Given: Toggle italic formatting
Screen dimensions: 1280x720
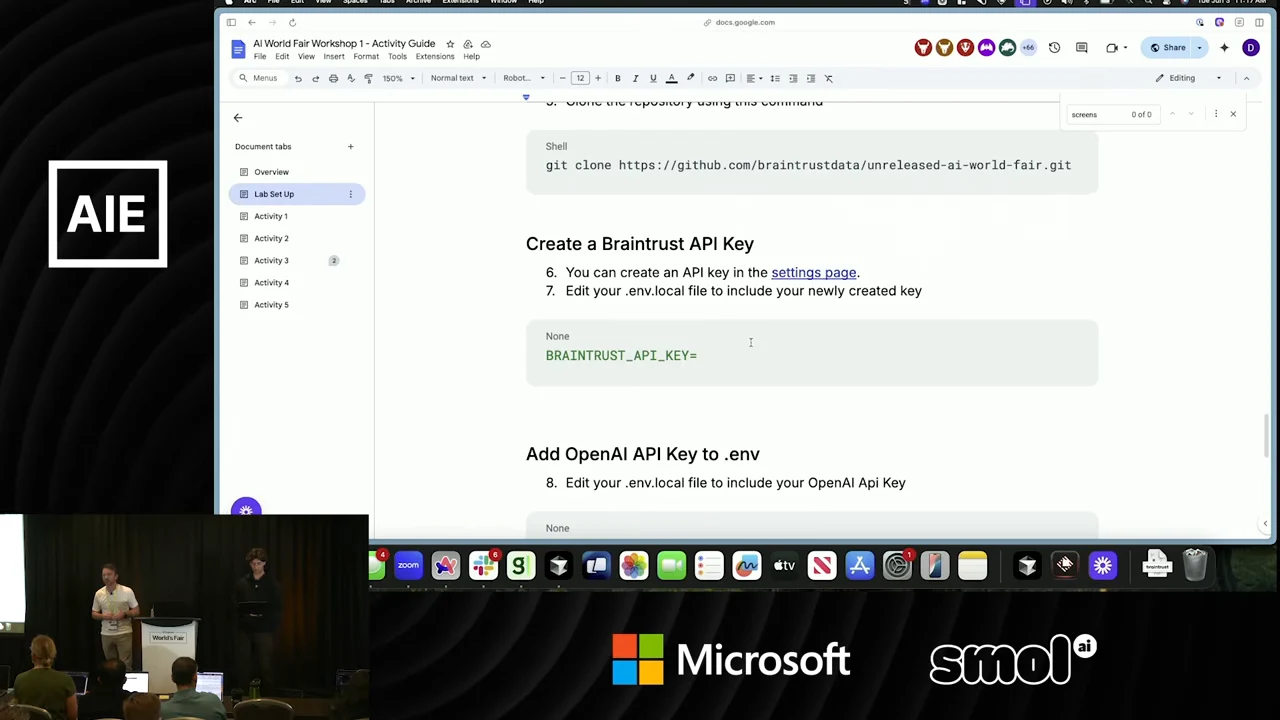Looking at the screenshot, I should click(635, 78).
